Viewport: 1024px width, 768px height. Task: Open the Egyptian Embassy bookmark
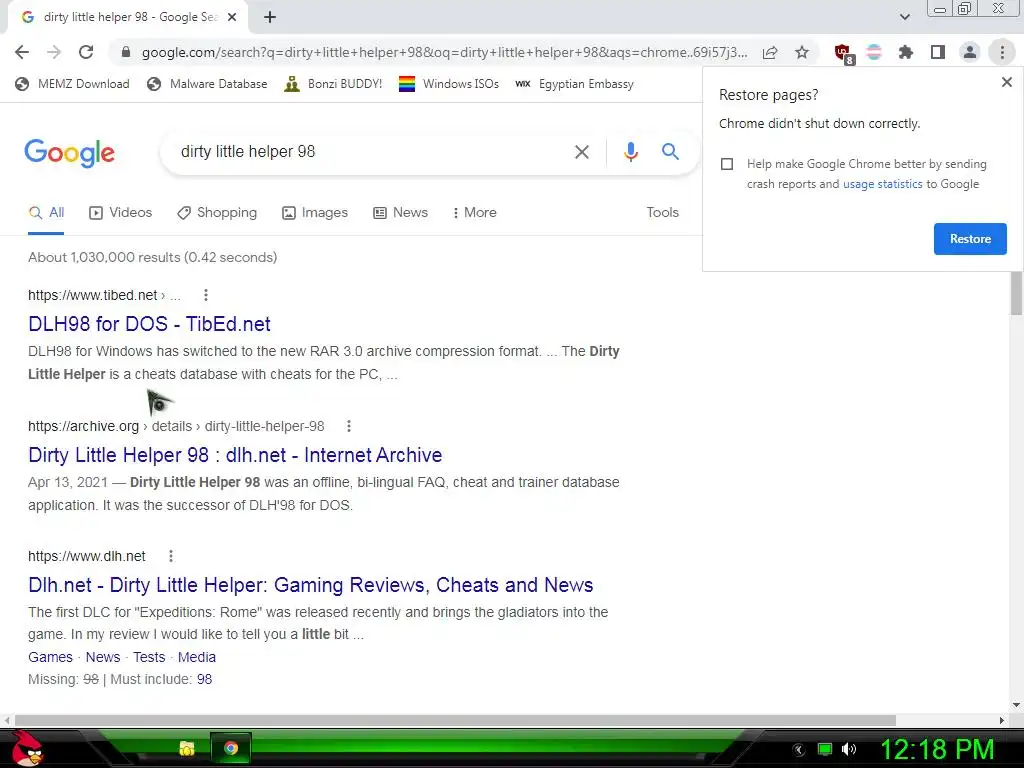click(574, 84)
